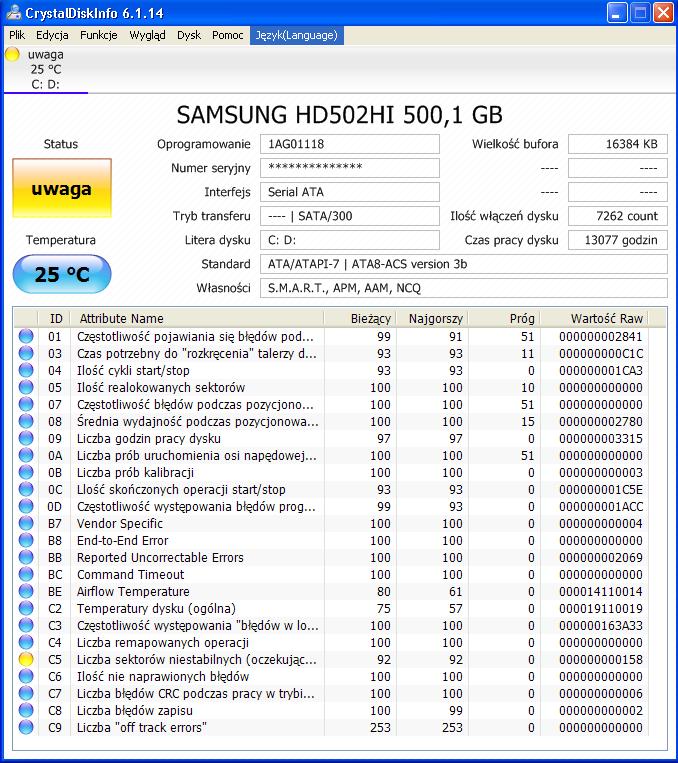Click raw value 000000002069
Image resolution: width=678 pixels, height=763 pixels.
pyautogui.click(x=601, y=557)
